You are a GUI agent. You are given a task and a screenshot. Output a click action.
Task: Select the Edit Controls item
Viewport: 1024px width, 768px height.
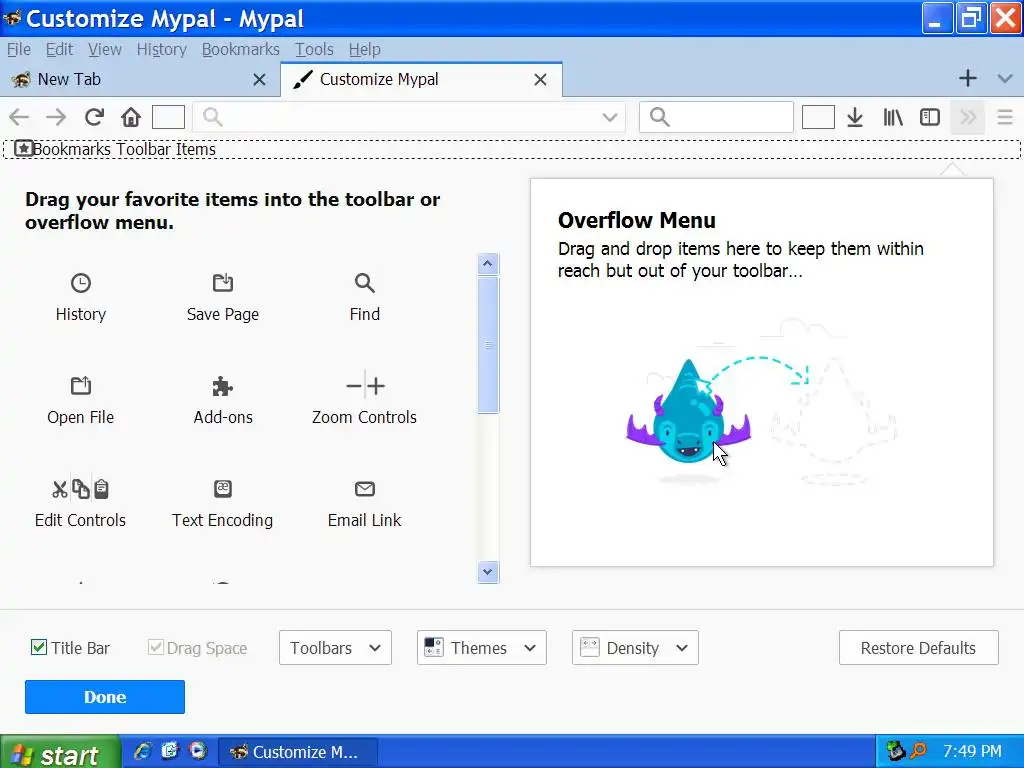80,504
